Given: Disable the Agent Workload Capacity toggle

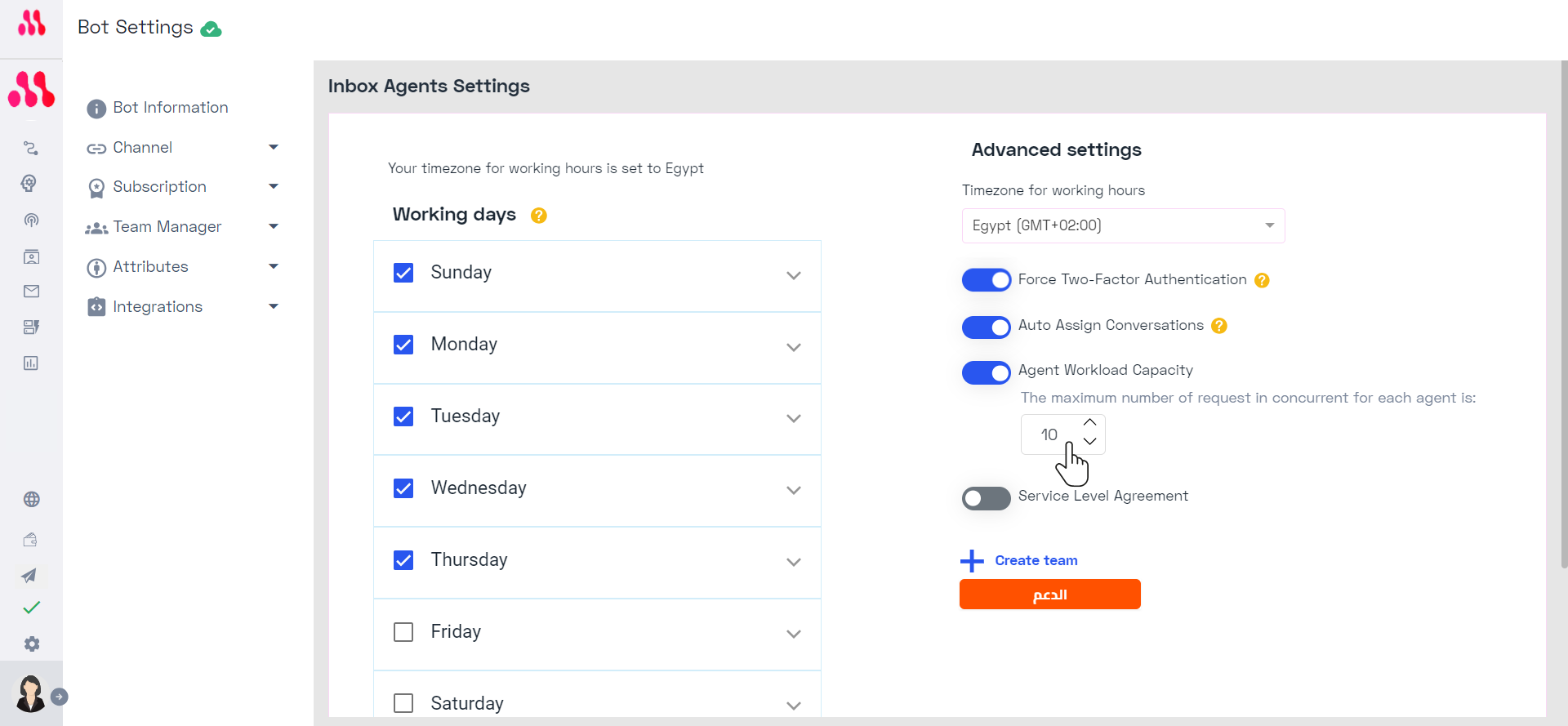Looking at the screenshot, I should click(x=986, y=372).
